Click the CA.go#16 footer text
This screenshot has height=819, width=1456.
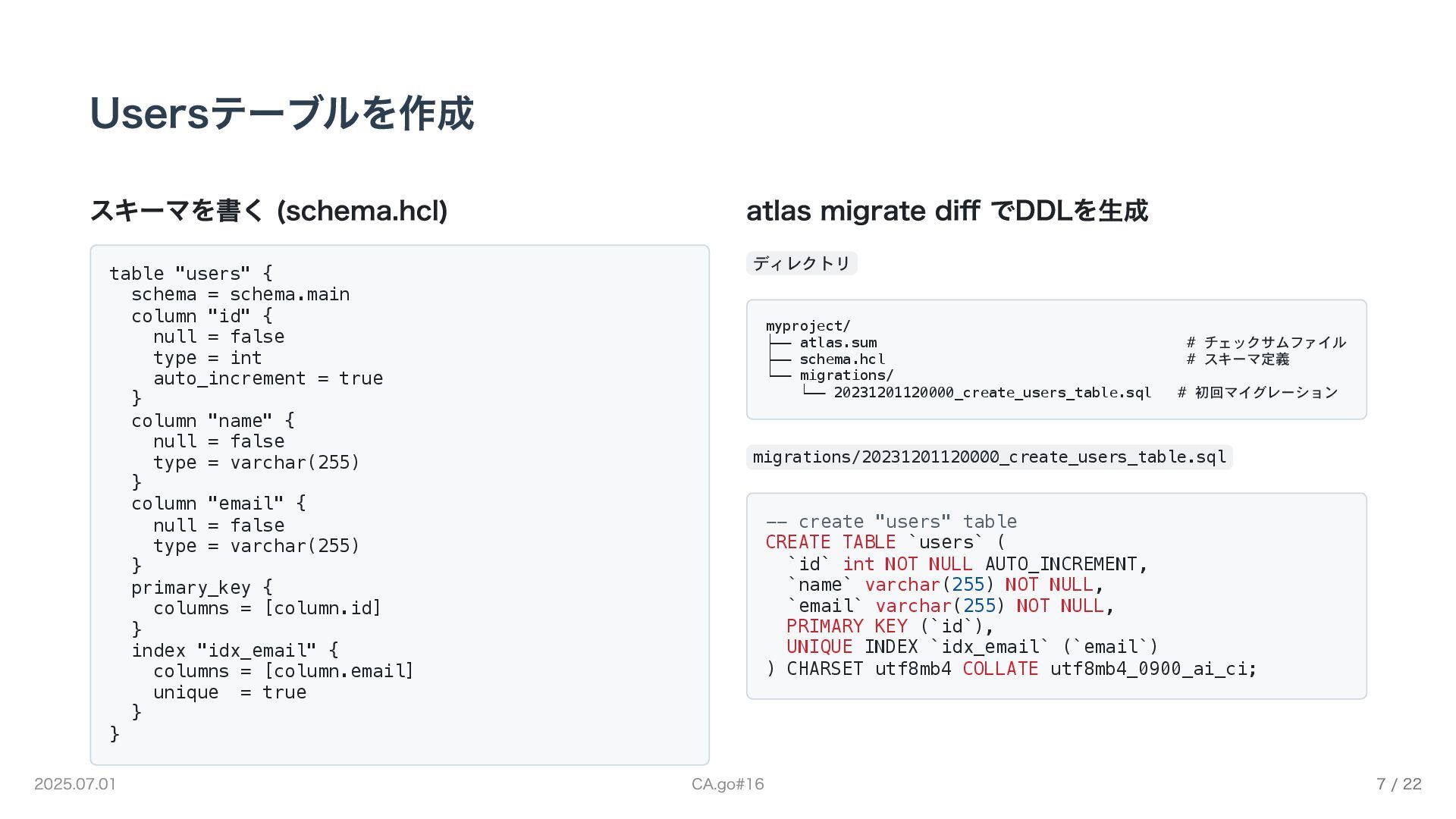pyautogui.click(x=727, y=784)
